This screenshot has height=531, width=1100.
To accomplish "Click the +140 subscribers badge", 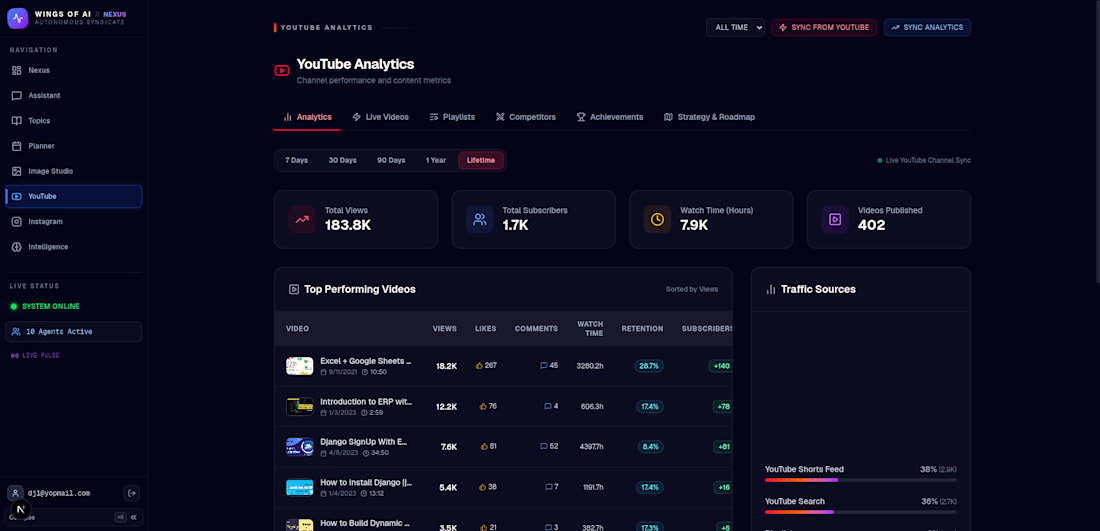I will 720,366.
